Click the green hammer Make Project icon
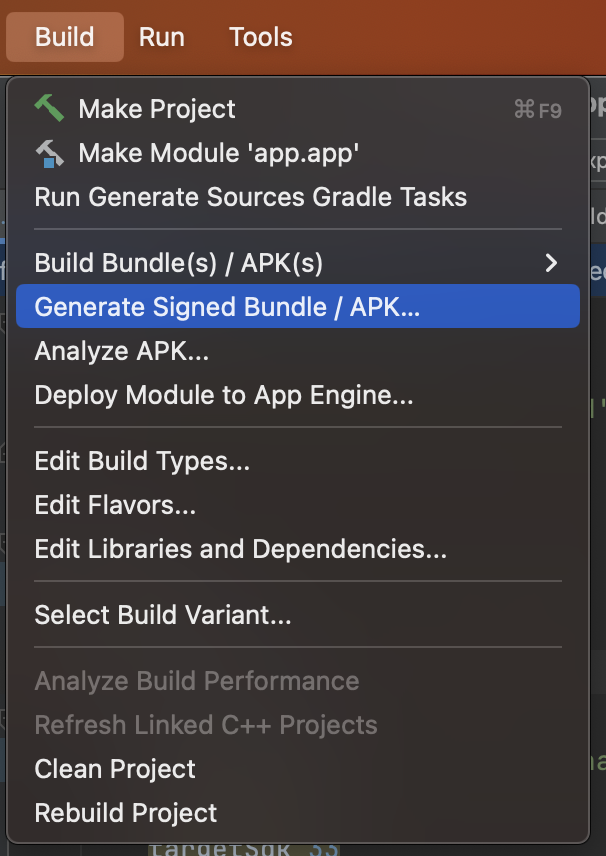This screenshot has height=856, width=606. 49,109
